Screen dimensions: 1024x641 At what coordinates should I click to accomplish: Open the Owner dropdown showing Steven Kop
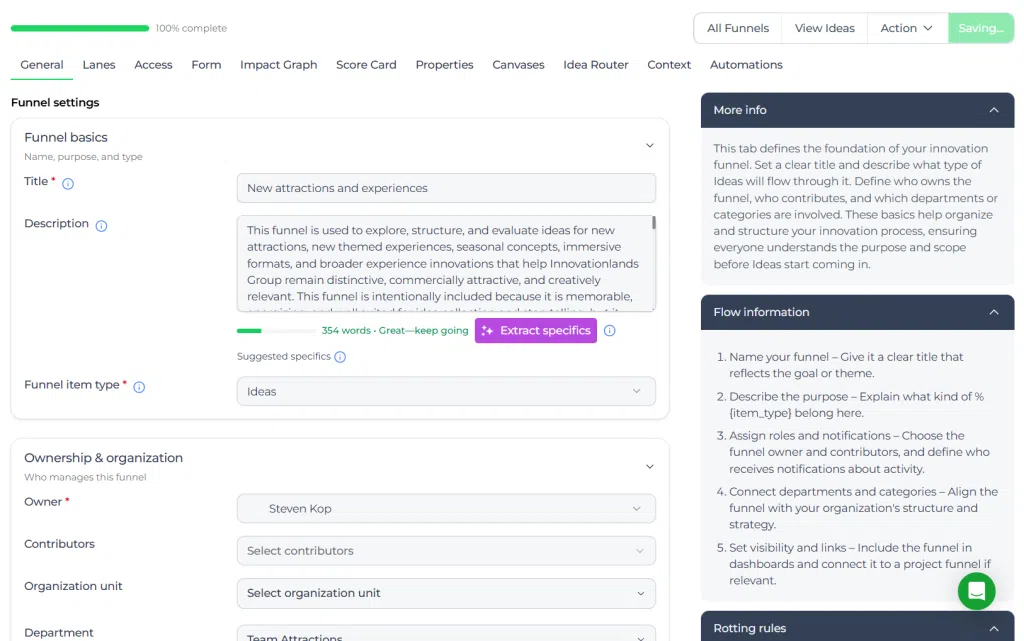[x=446, y=508]
